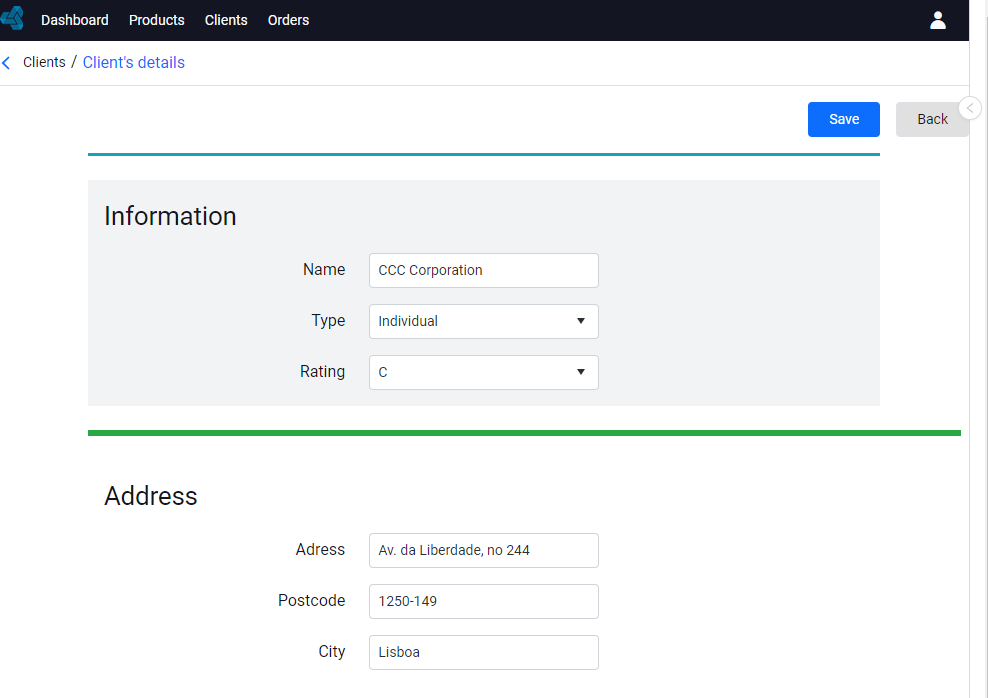The width and height of the screenshot is (988, 698).
Task: Expand the side panel collapse arrow
Action: tap(970, 108)
